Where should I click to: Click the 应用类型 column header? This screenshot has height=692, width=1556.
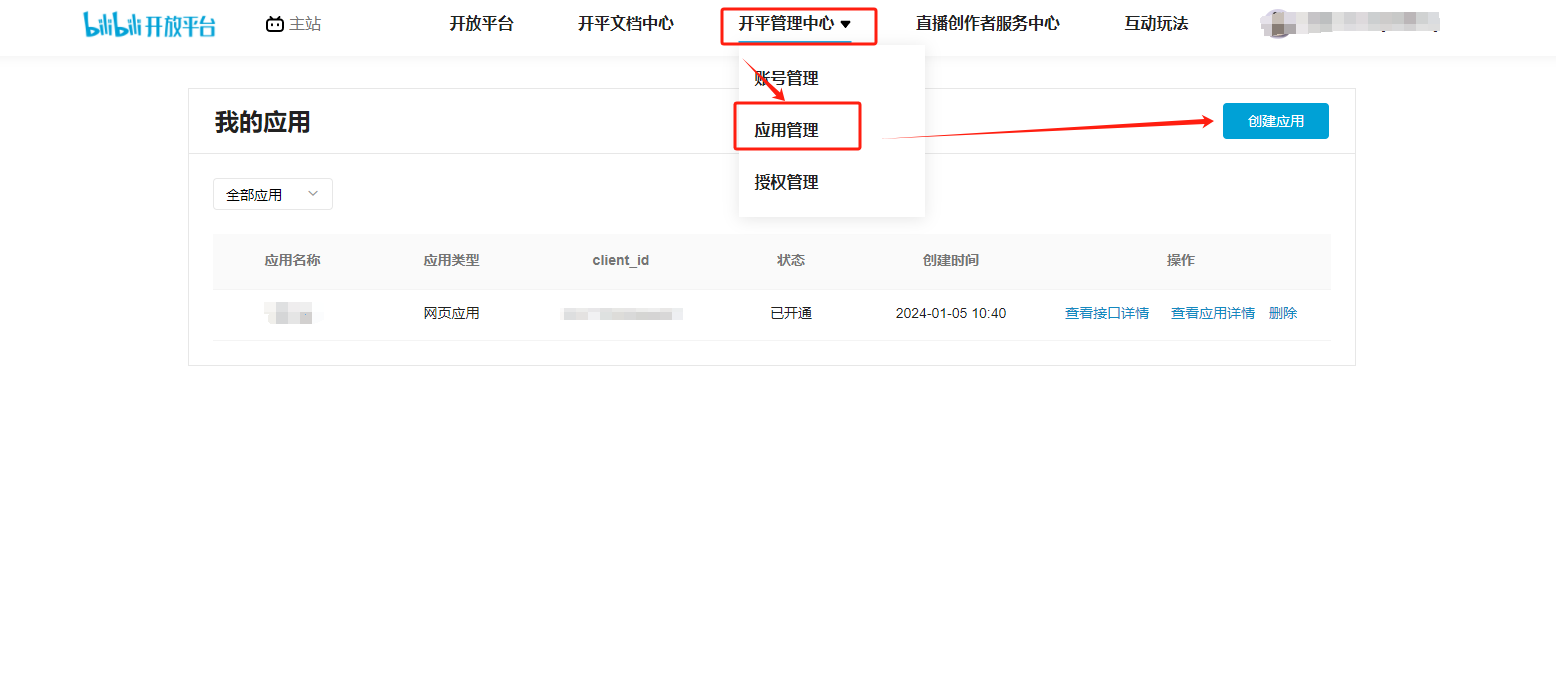pyautogui.click(x=451, y=260)
